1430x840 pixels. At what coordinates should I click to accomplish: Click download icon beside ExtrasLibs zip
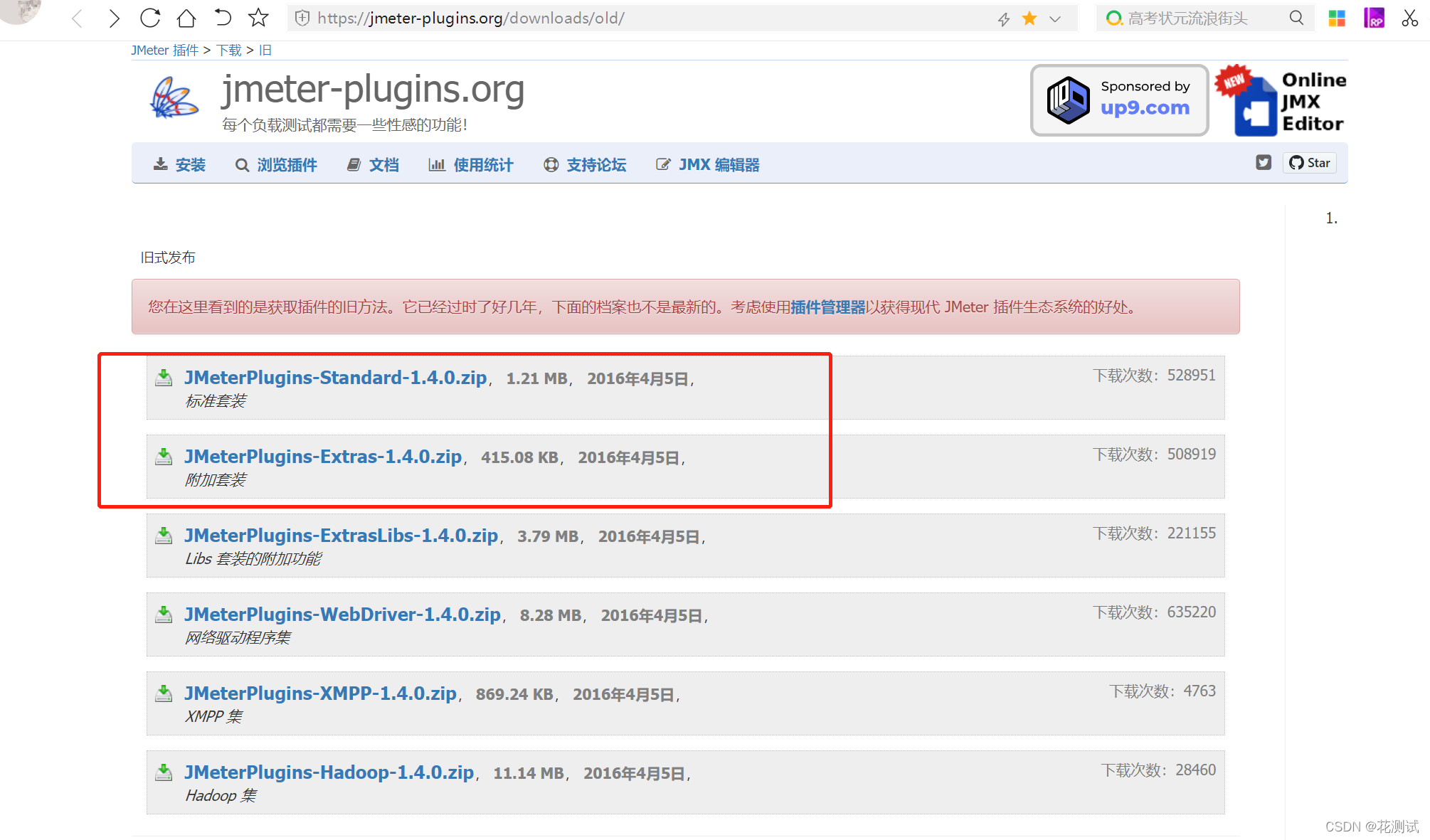pos(164,536)
